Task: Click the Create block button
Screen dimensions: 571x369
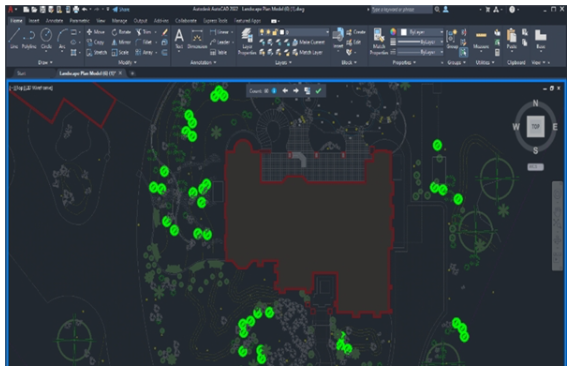Action: pyautogui.click(x=356, y=32)
